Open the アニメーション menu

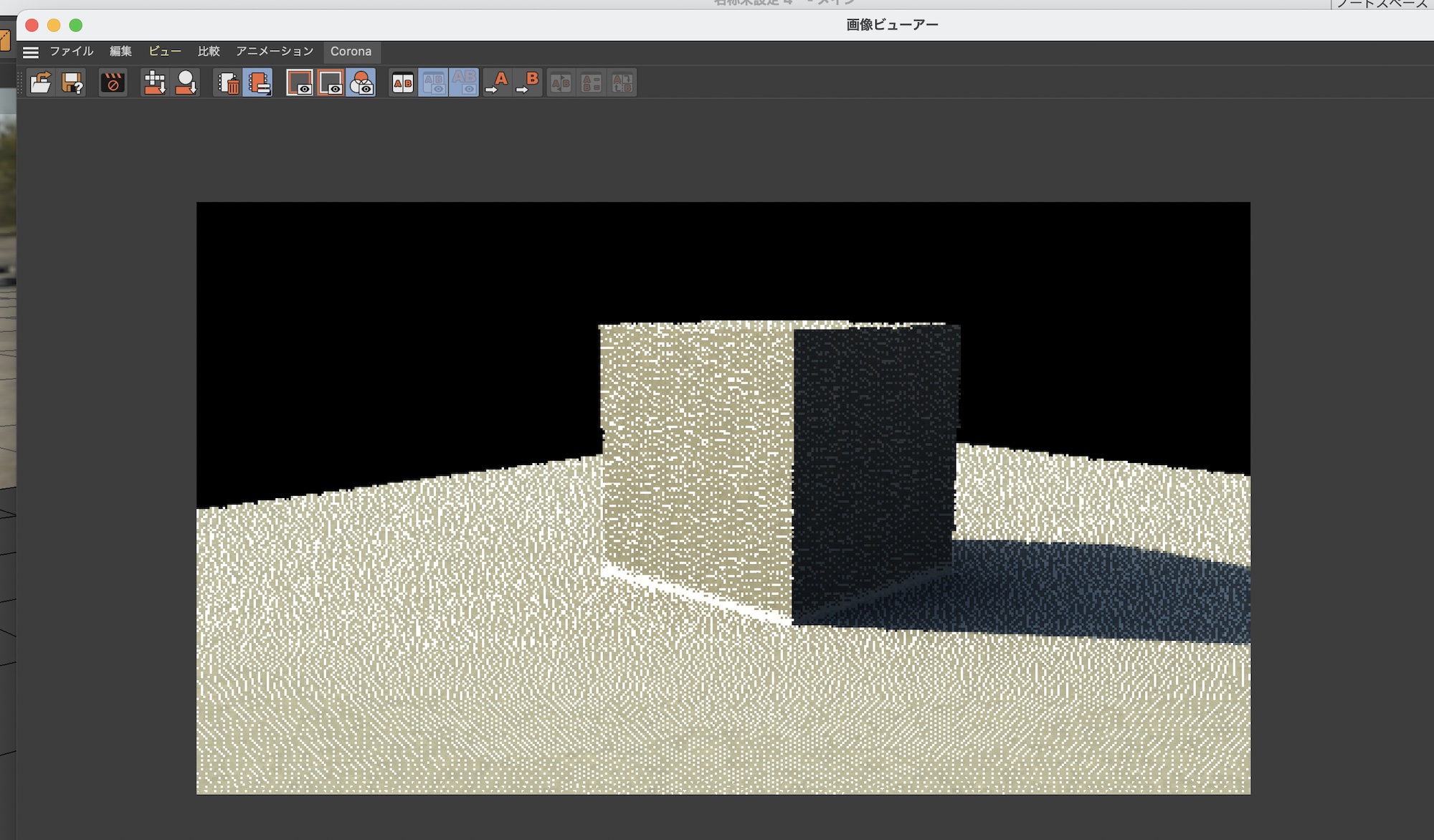(x=275, y=52)
